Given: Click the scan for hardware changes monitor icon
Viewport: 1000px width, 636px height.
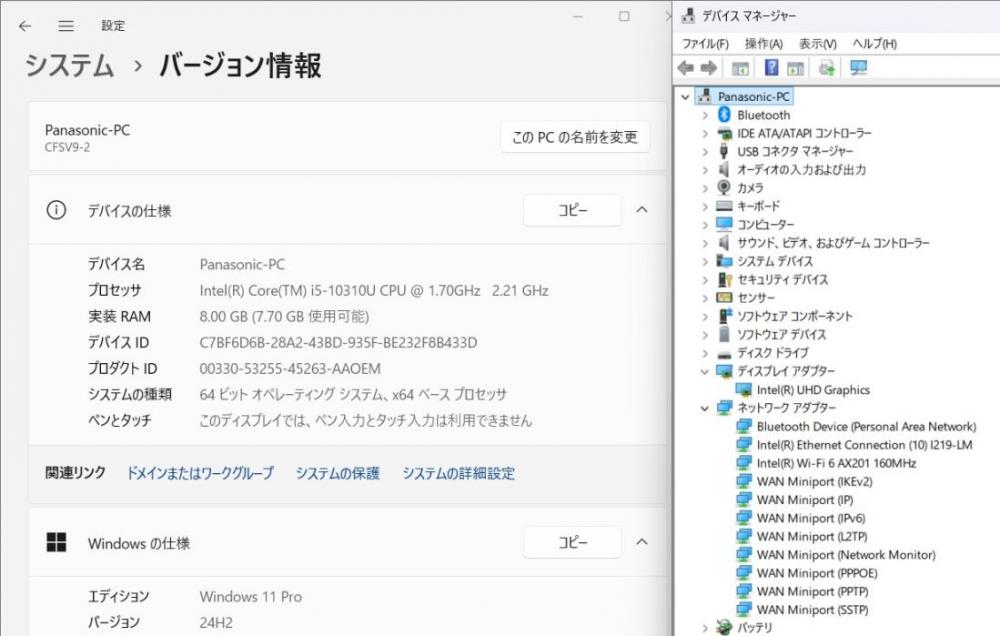Looking at the screenshot, I should pos(858,68).
